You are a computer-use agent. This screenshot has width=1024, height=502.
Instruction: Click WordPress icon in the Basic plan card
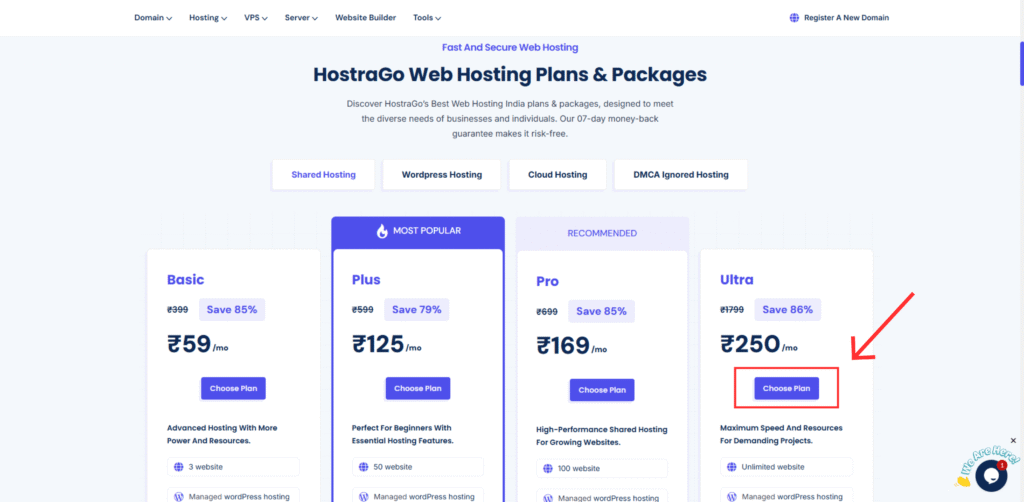pyautogui.click(x=179, y=497)
